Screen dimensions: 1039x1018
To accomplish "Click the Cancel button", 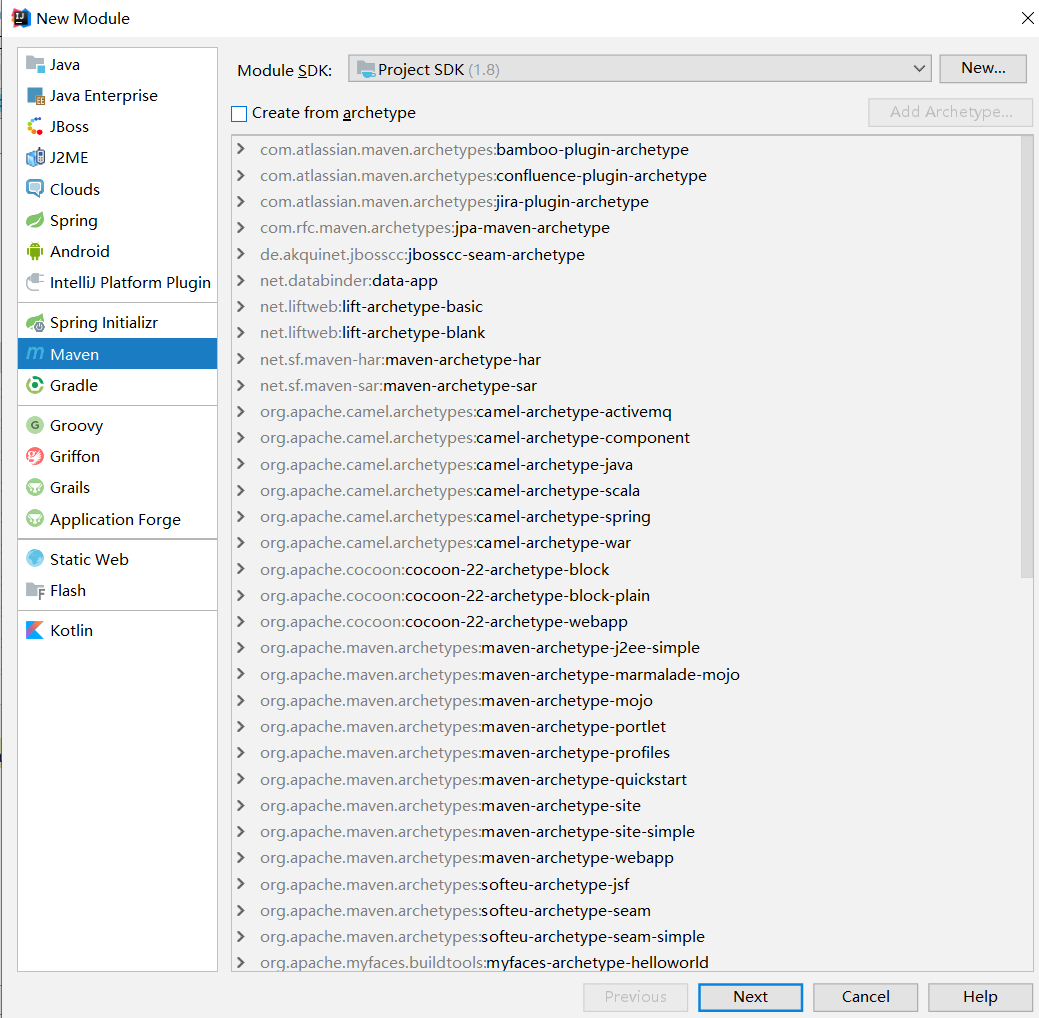I will (x=865, y=997).
